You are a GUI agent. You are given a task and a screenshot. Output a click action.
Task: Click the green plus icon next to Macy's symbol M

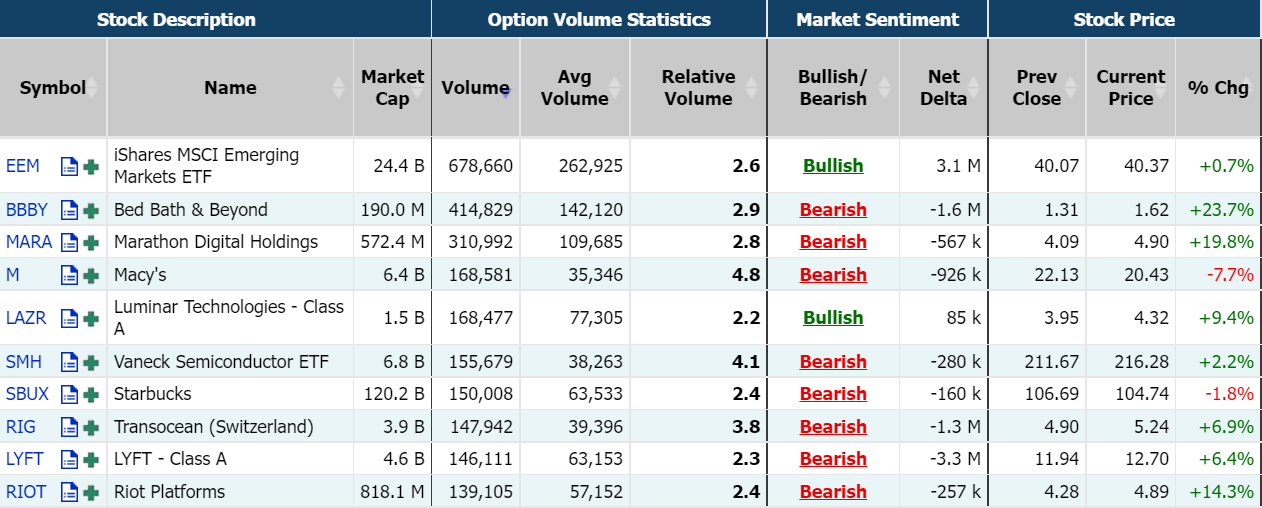click(x=91, y=275)
